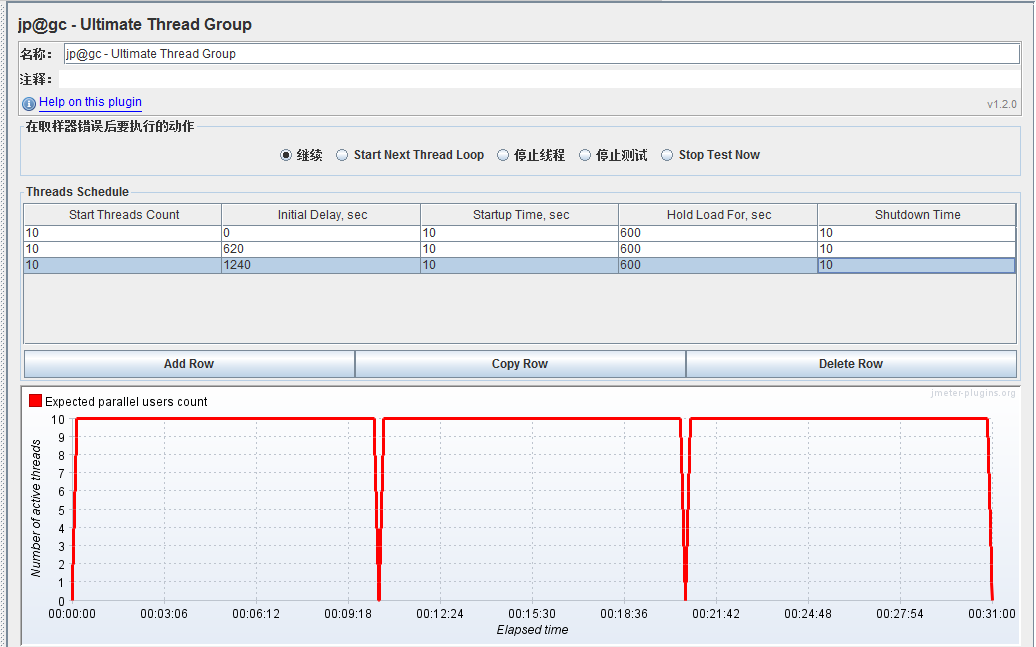The height and width of the screenshot is (647, 1036).
Task: Select Startup Time cell in first row
Action: tap(520, 233)
